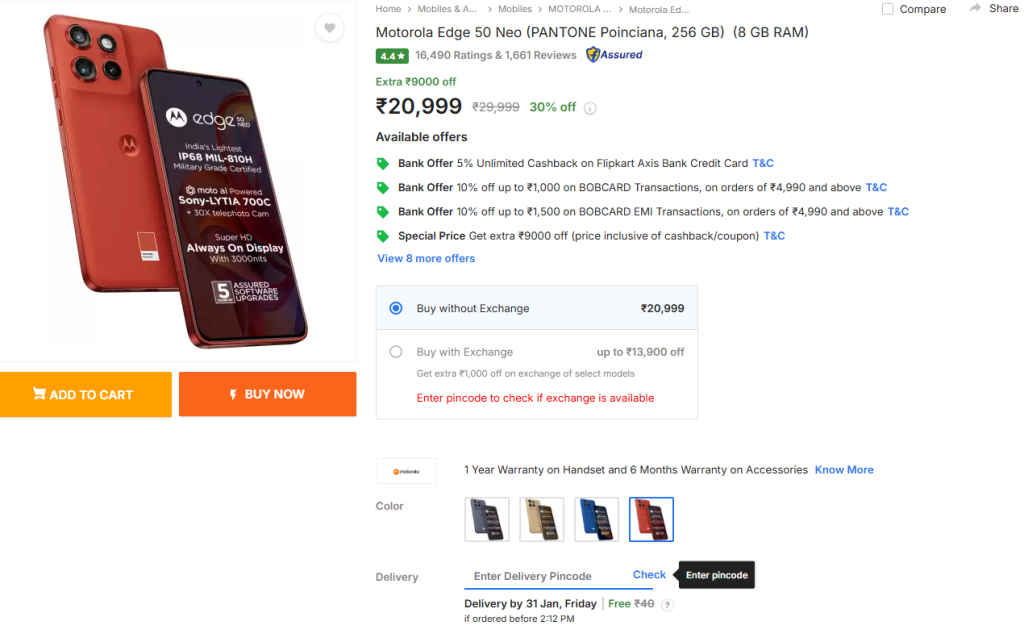Click the Enter Delivery Pincode field
The image size is (1024, 634).
(x=530, y=576)
